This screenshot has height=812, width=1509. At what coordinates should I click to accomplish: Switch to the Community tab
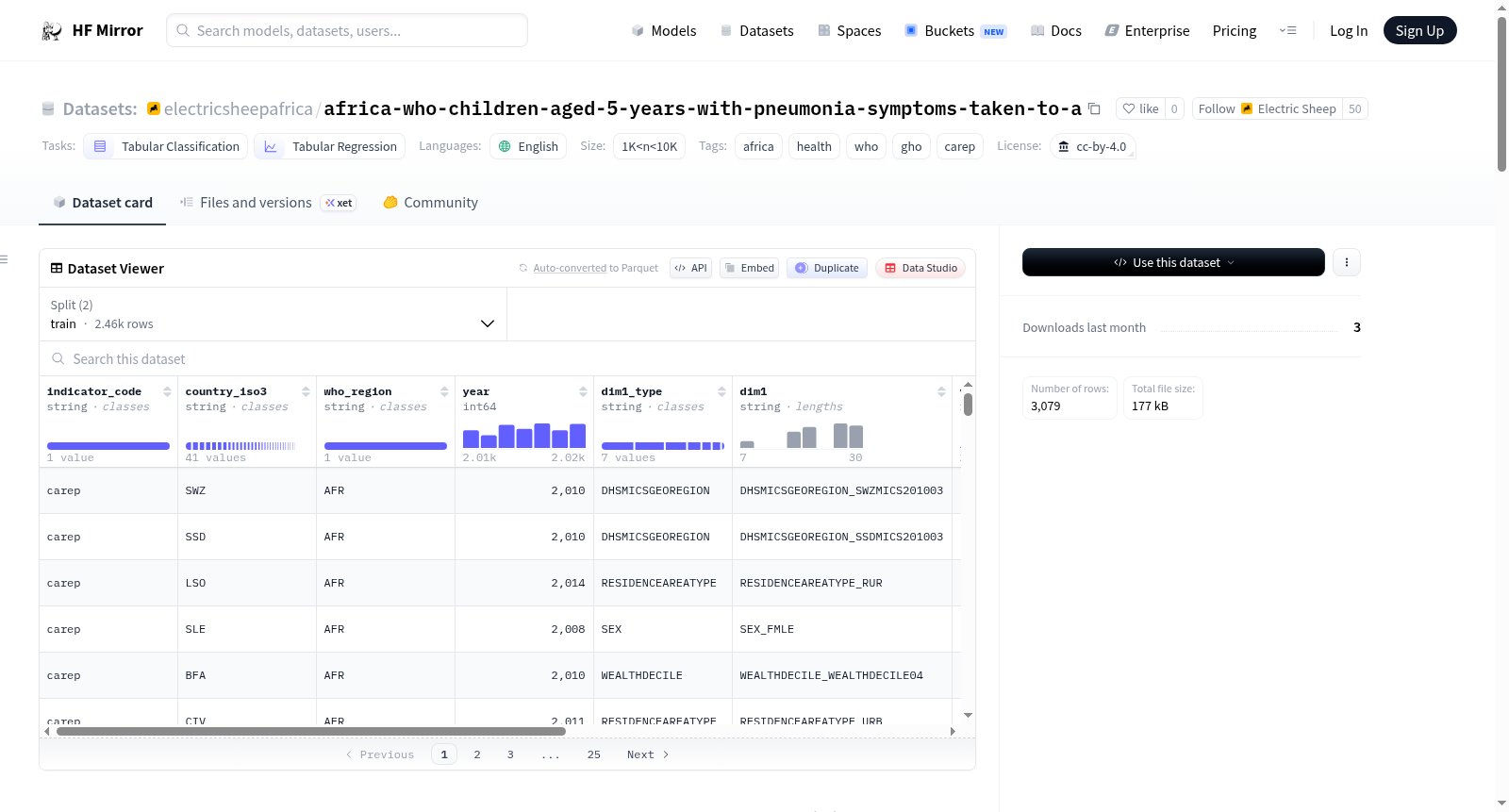point(430,203)
